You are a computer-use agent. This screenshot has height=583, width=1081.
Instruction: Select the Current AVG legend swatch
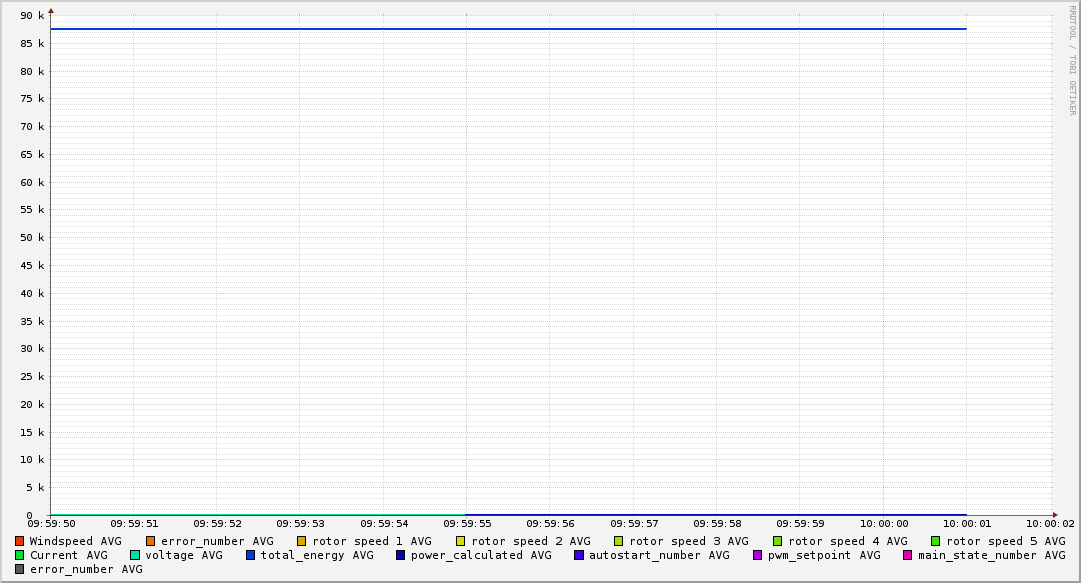point(20,555)
